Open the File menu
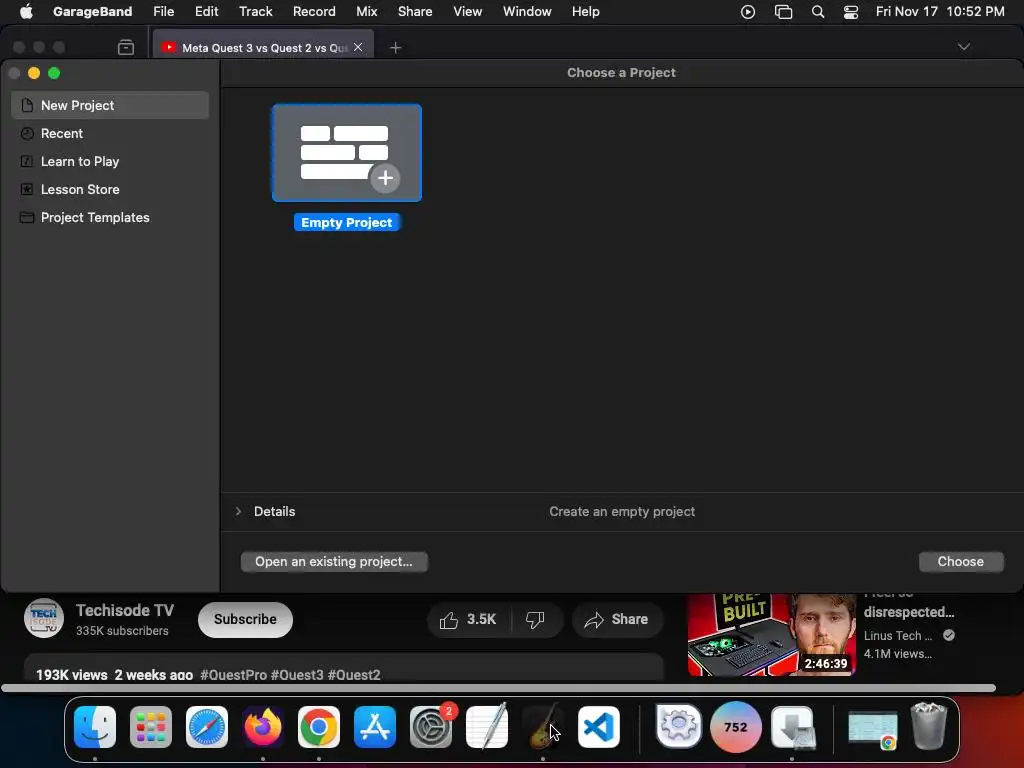Screen dimensions: 1024x768 coord(163,12)
